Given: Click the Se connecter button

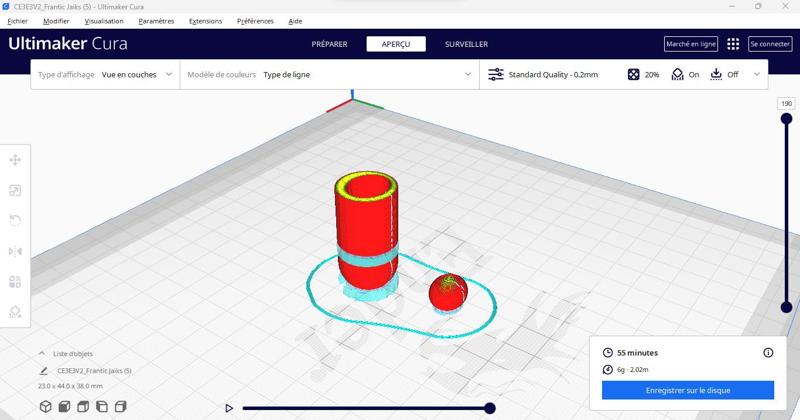Looking at the screenshot, I should pyautogui.click(x=770, y=44).
